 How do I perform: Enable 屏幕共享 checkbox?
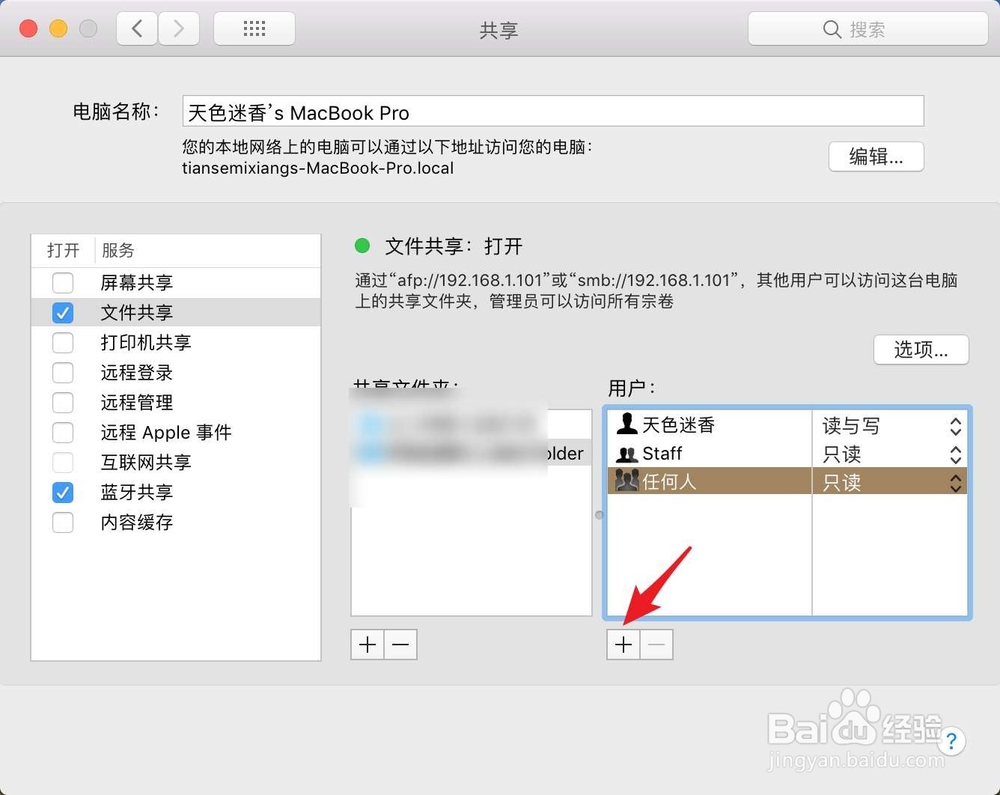tap(62, 283)
